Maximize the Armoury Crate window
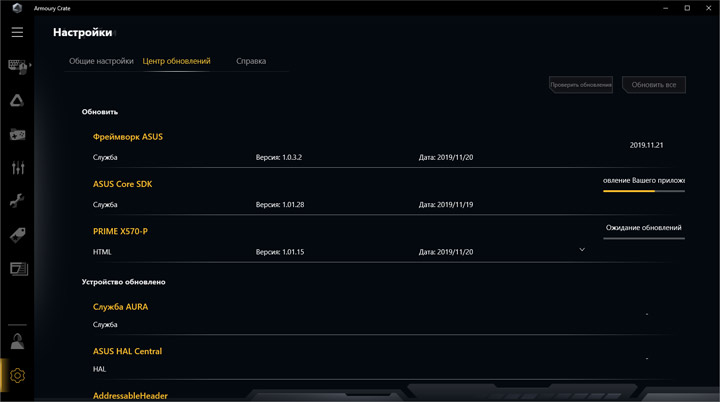 pyautogui.click(x=687, y=8)
